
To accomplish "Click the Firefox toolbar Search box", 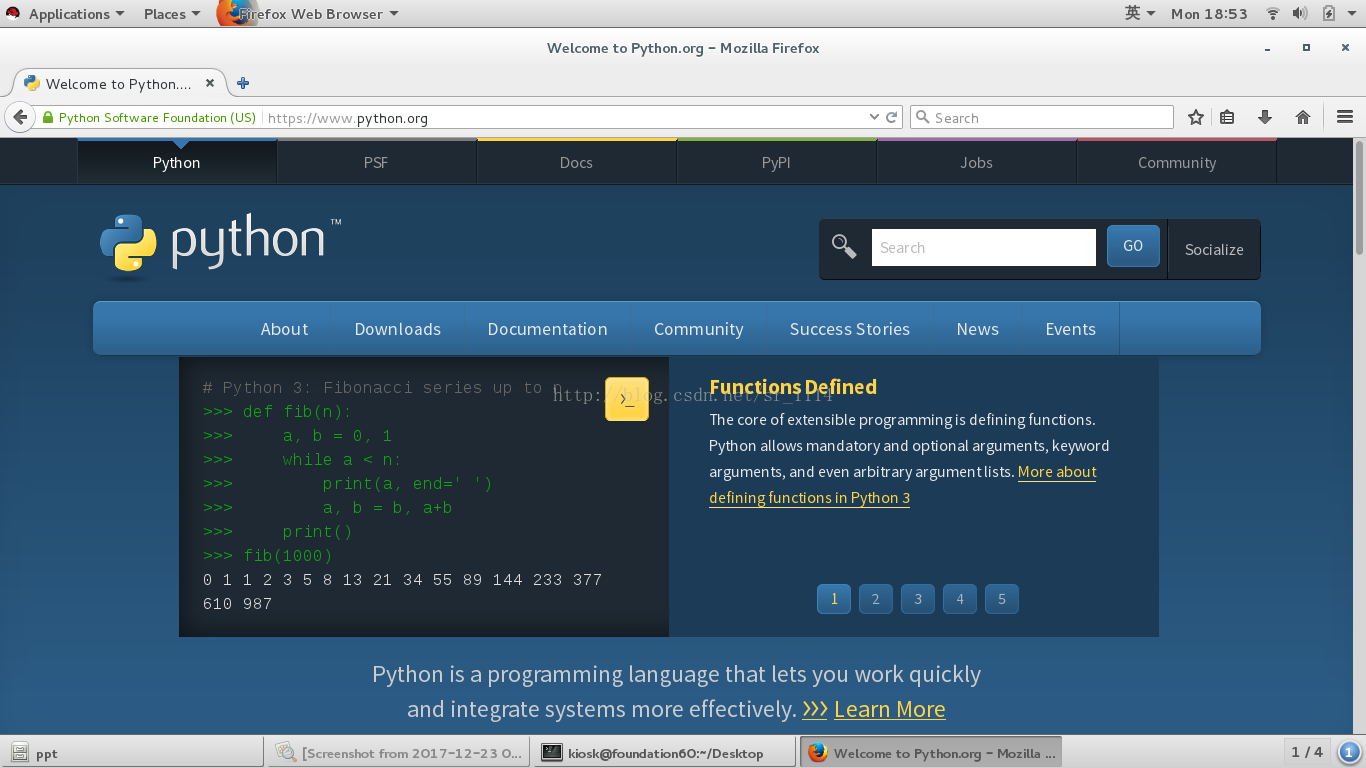I will 1041,117.
